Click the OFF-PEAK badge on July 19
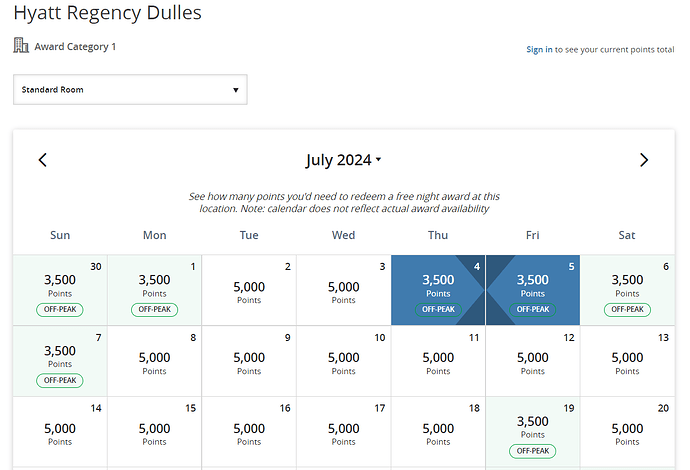Screen dimensions: 690x470 click(532, 451)
